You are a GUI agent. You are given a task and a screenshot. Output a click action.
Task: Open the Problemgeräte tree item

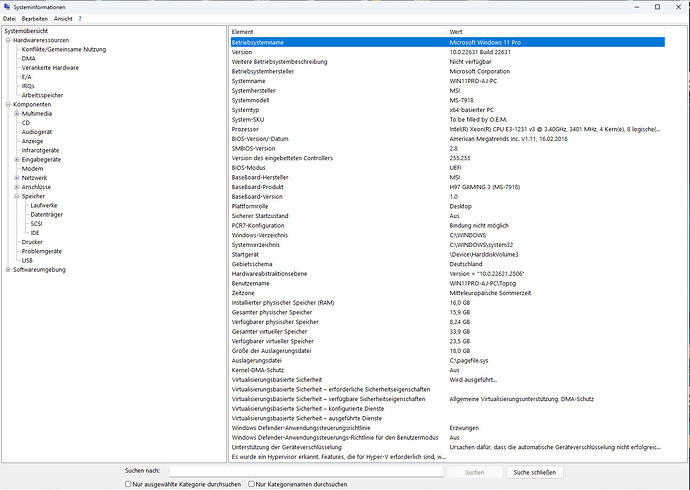point(43,251)
